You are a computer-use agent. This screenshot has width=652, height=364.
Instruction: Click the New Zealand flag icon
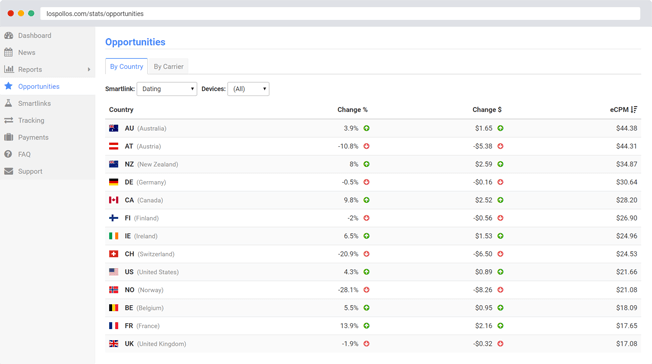pyautogui.click(x=114, y=164)
